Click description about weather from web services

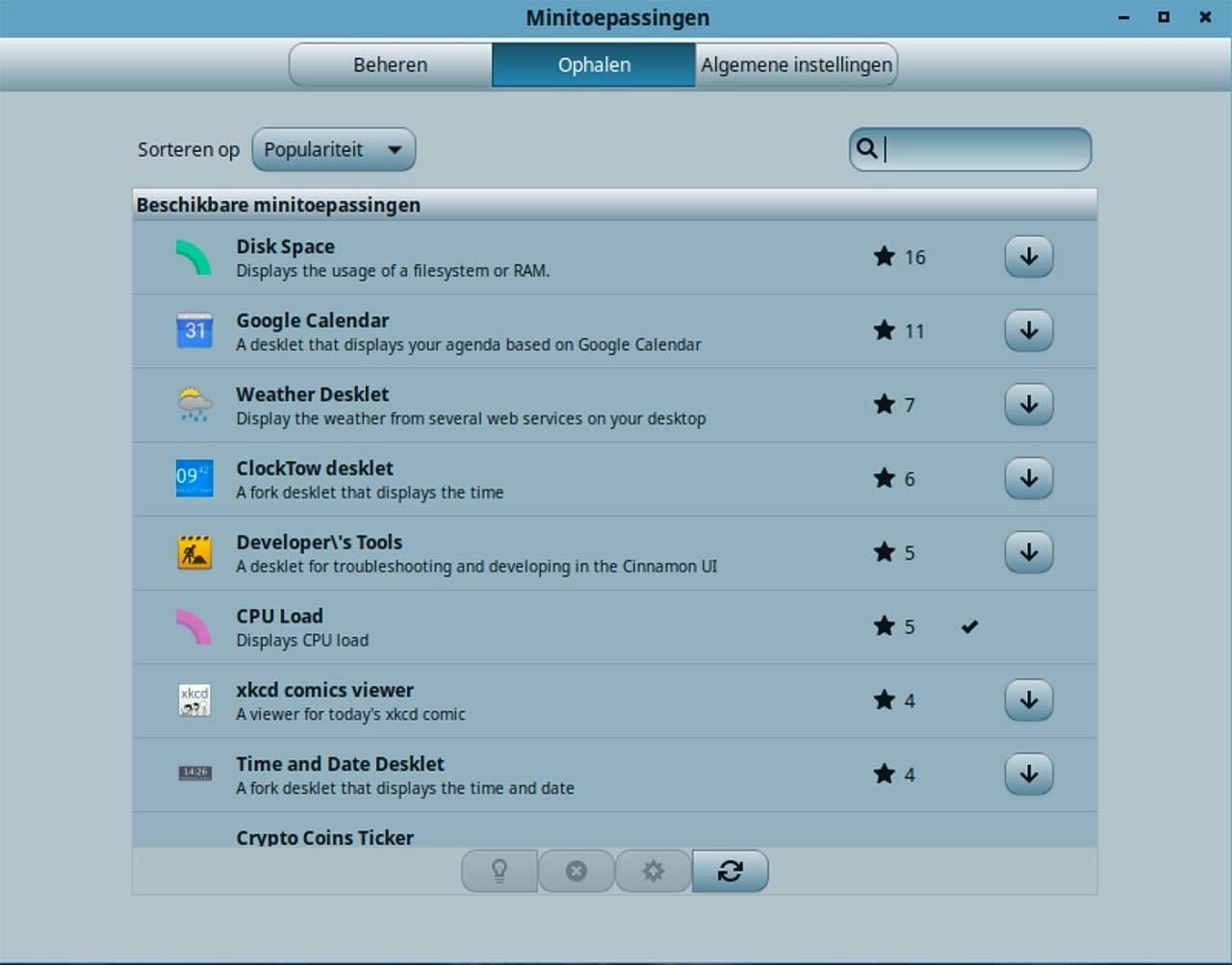click(x=472, y=419)
